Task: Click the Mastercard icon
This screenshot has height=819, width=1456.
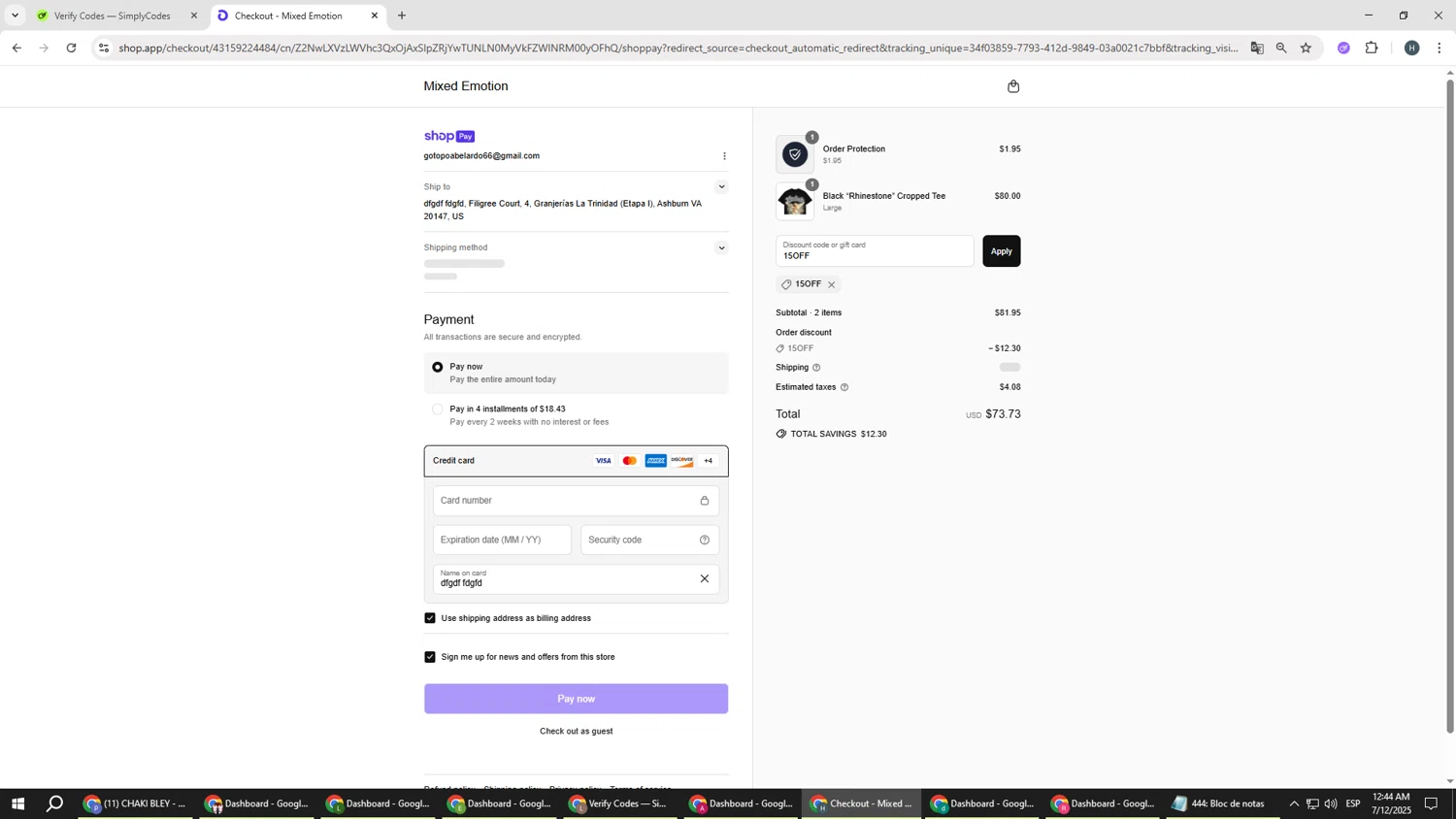Action: click(630, 461)
